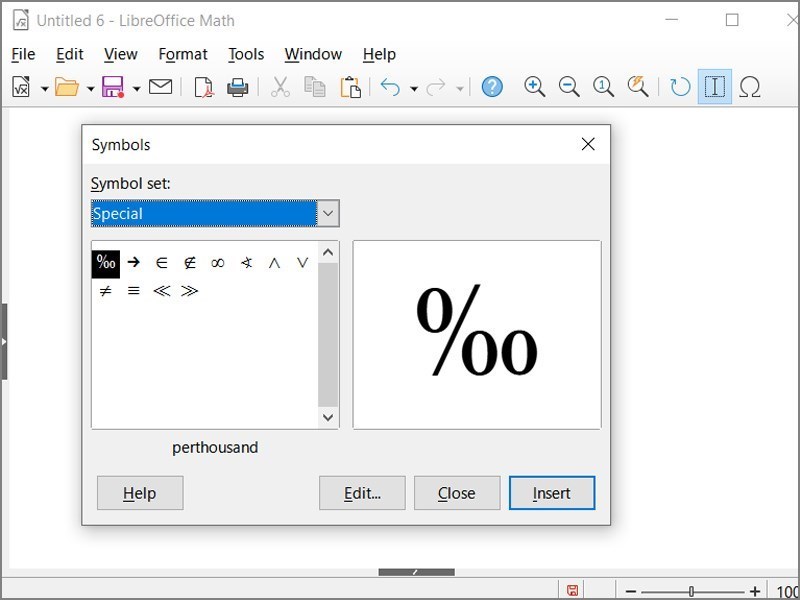Click the Zoom 100% magnifier icon
Screen dimensions: 800x600
tap(603, 87)
